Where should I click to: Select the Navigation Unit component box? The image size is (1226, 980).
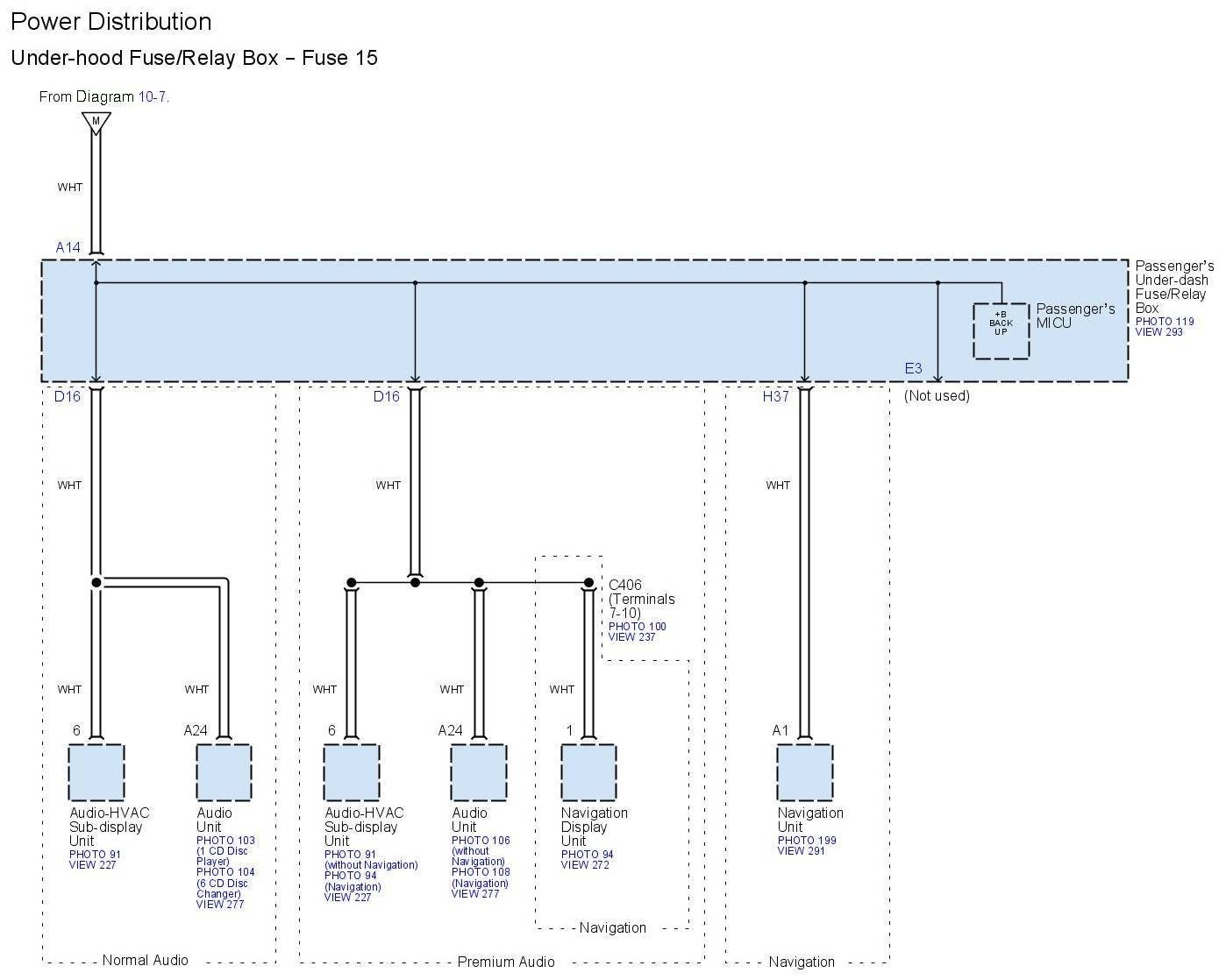(x=804, y=772)
